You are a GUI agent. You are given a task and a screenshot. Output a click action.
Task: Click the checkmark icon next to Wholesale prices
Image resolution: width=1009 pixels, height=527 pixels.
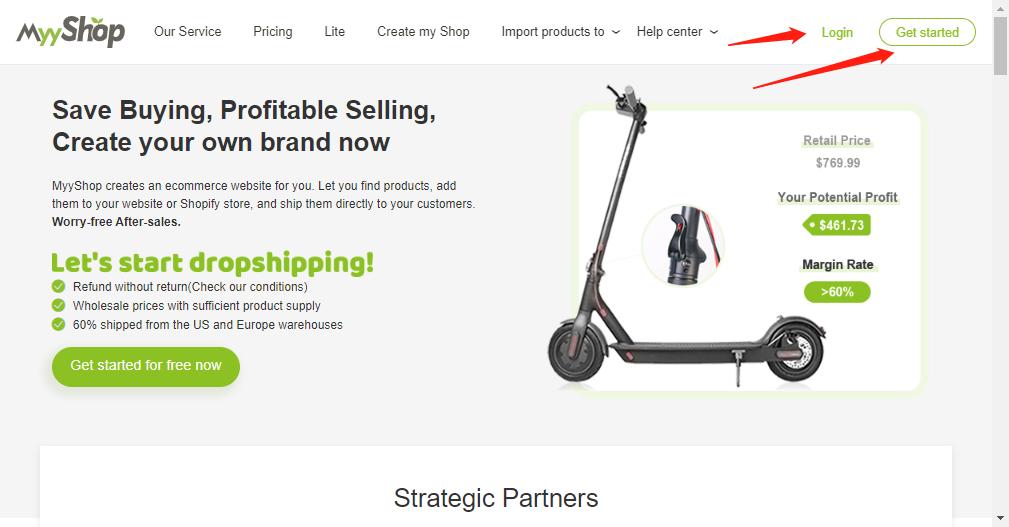coord(59,305)
